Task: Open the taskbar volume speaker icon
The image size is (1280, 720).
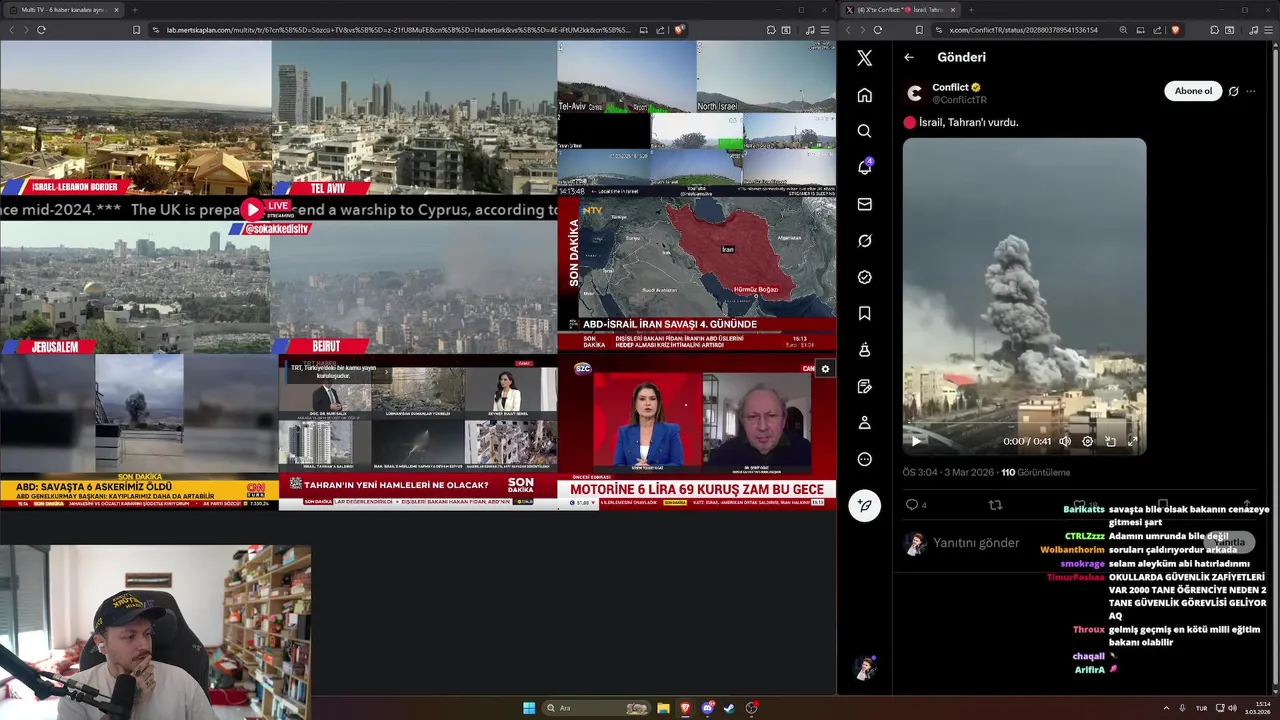Action: [x=1232, y=708]
